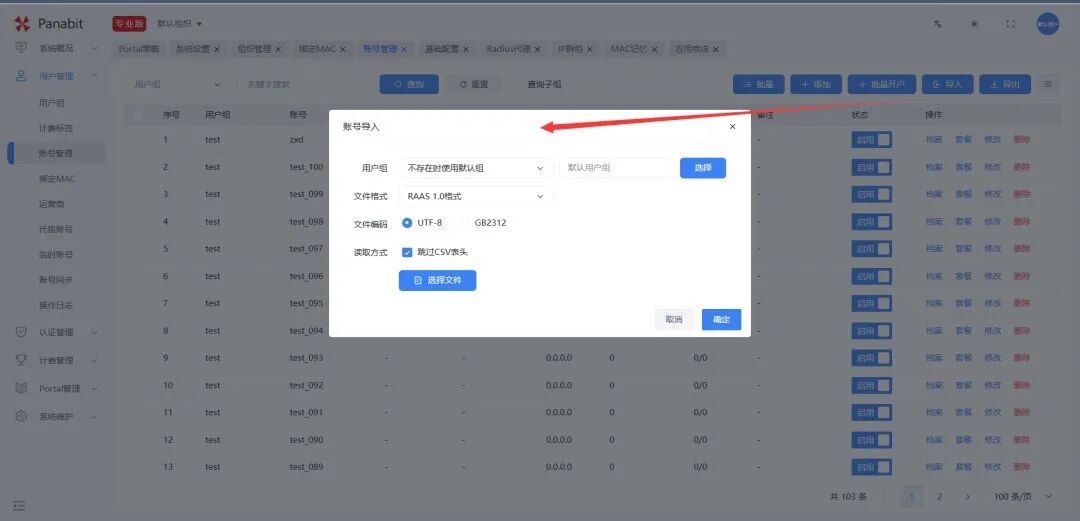Open 用户组 dropdown in import dialog
1080x521 pixels.
point(476,167)
